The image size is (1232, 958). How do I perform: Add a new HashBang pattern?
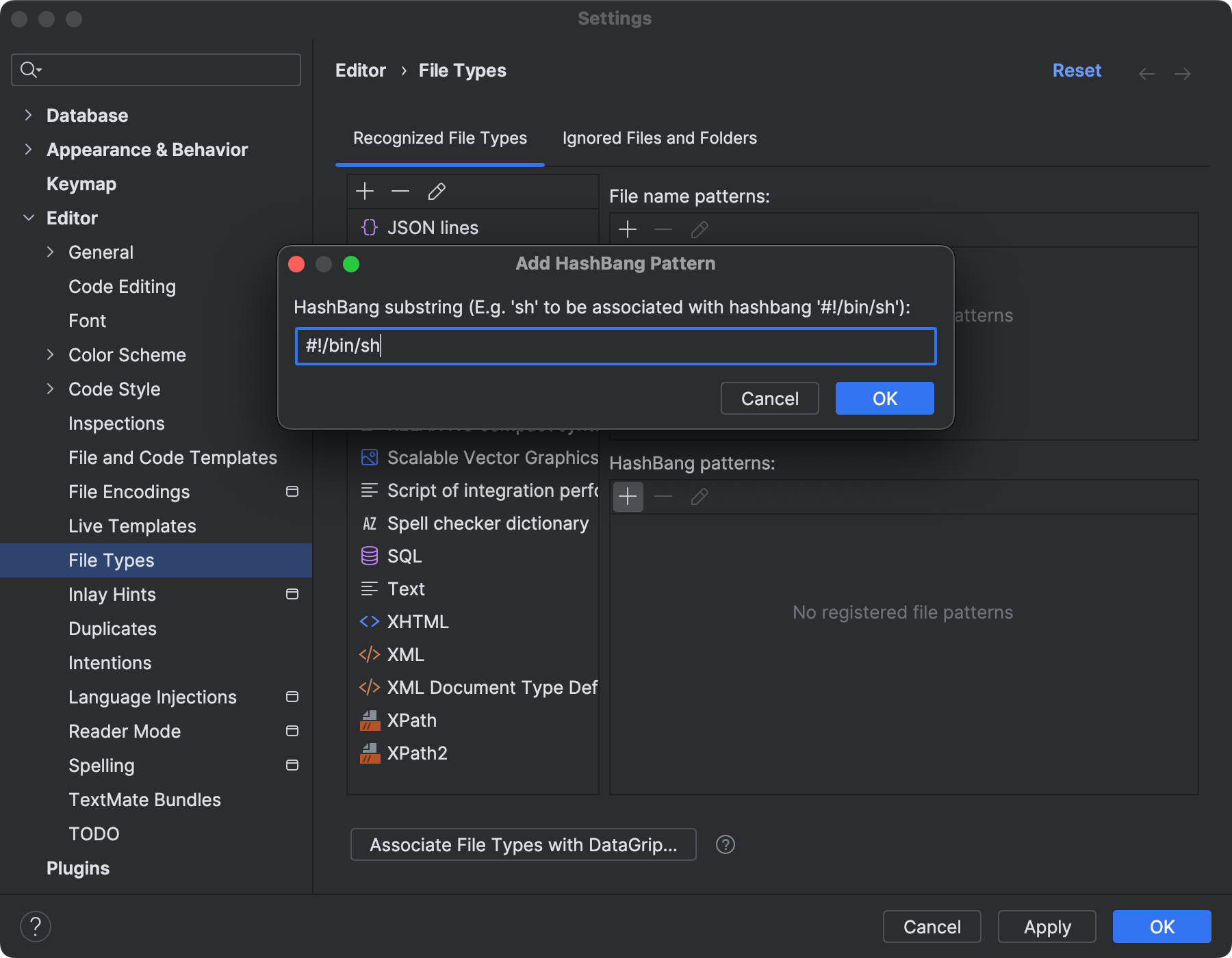point(627,496)
